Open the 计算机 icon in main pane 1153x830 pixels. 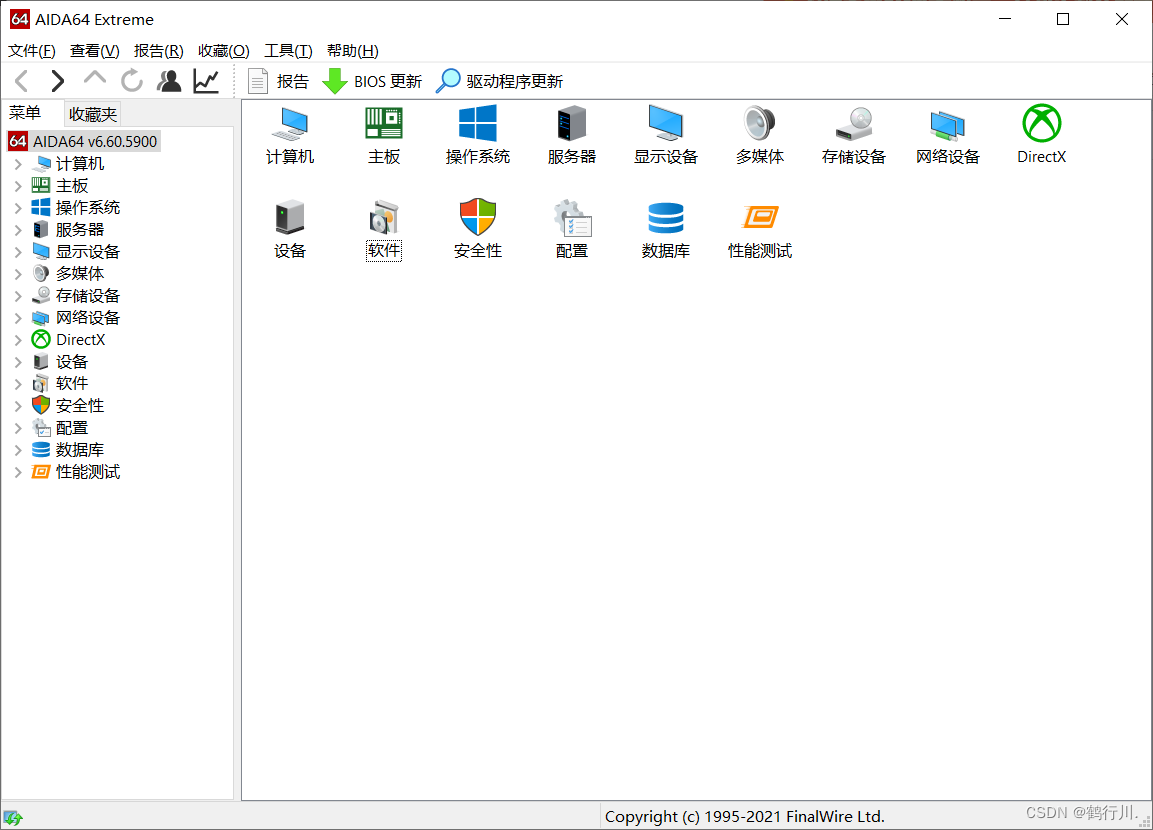point(290,135)
